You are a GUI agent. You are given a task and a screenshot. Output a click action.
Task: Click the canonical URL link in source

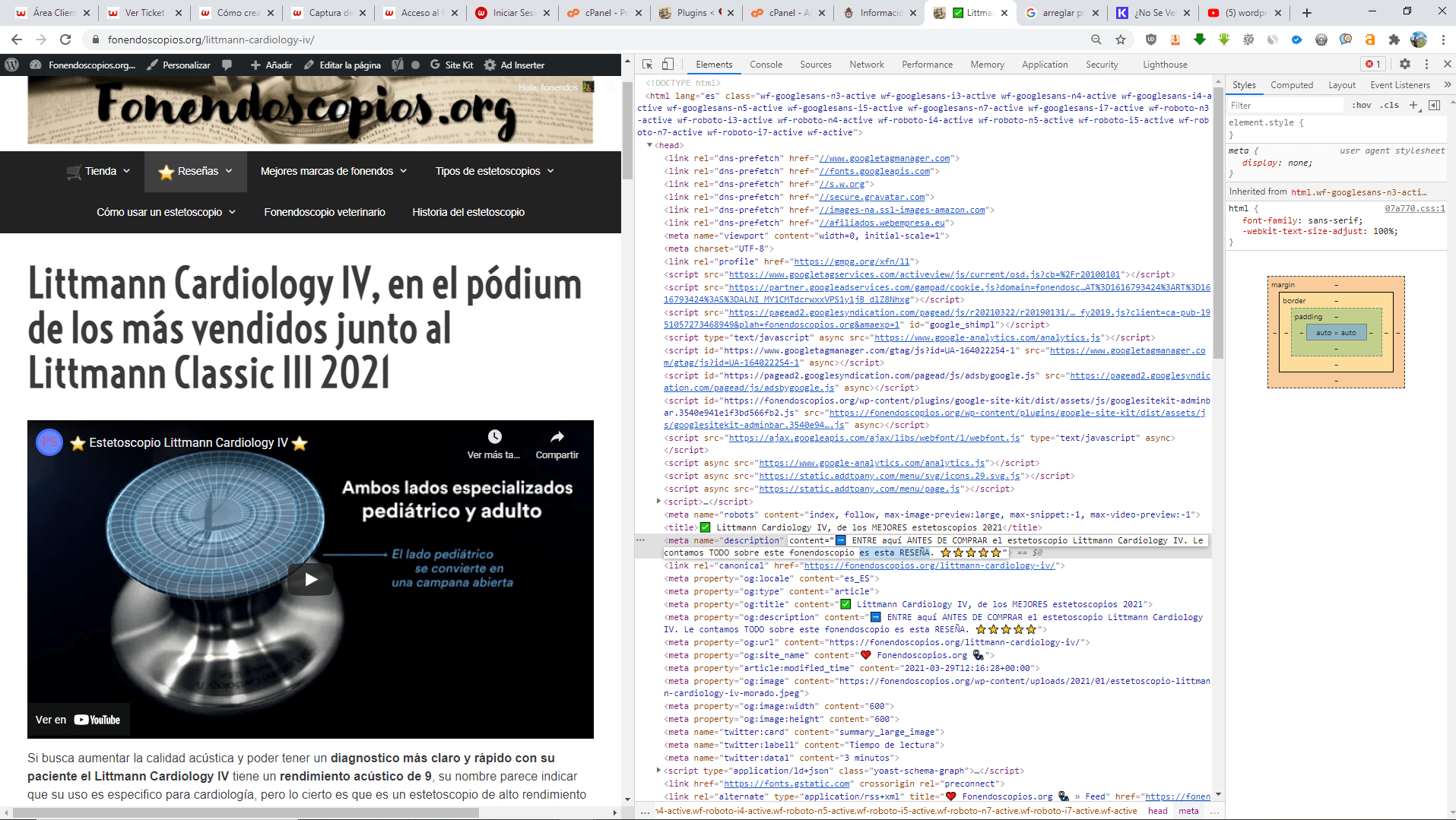929,565
